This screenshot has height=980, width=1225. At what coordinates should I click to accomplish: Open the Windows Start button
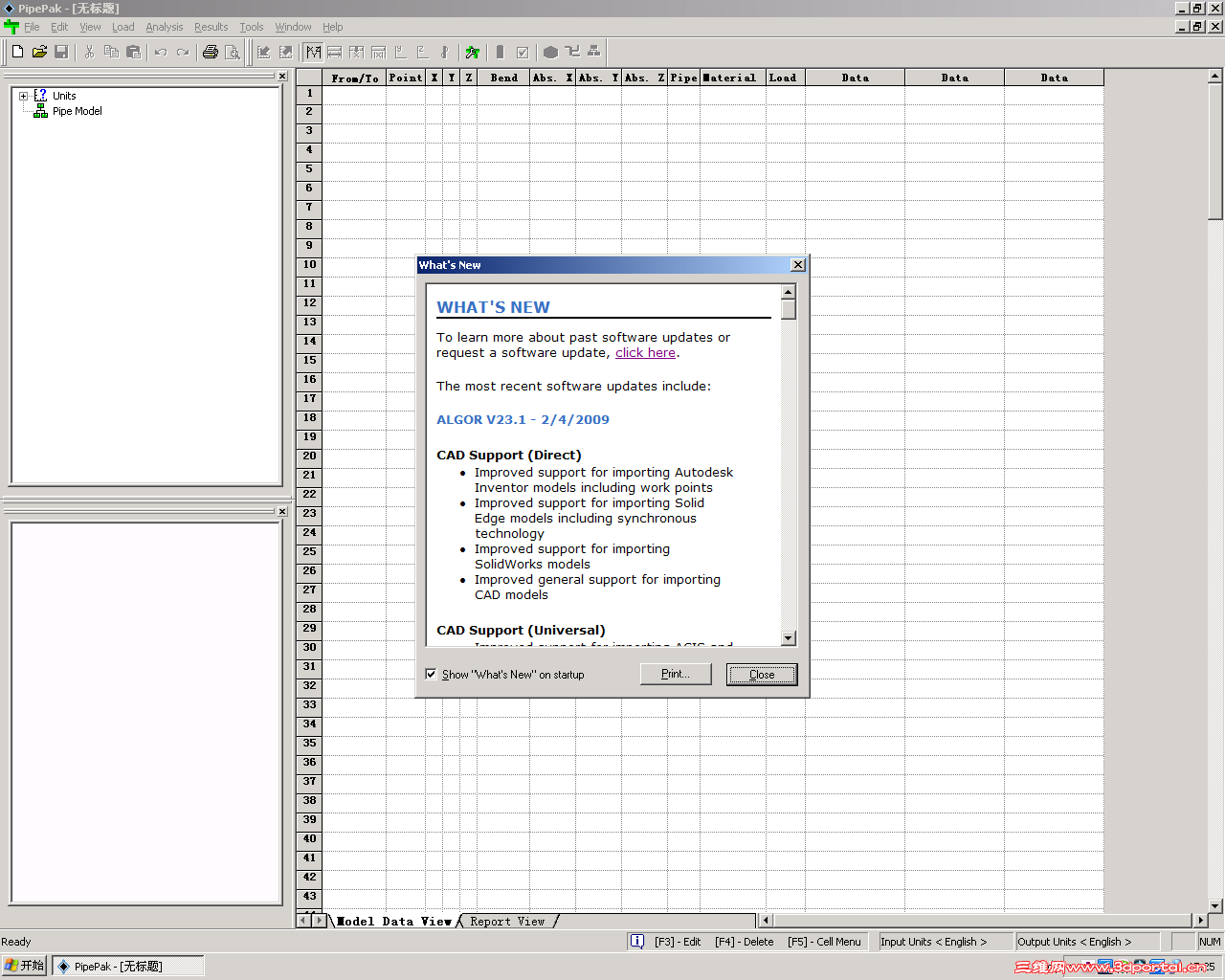click(25, 966)
